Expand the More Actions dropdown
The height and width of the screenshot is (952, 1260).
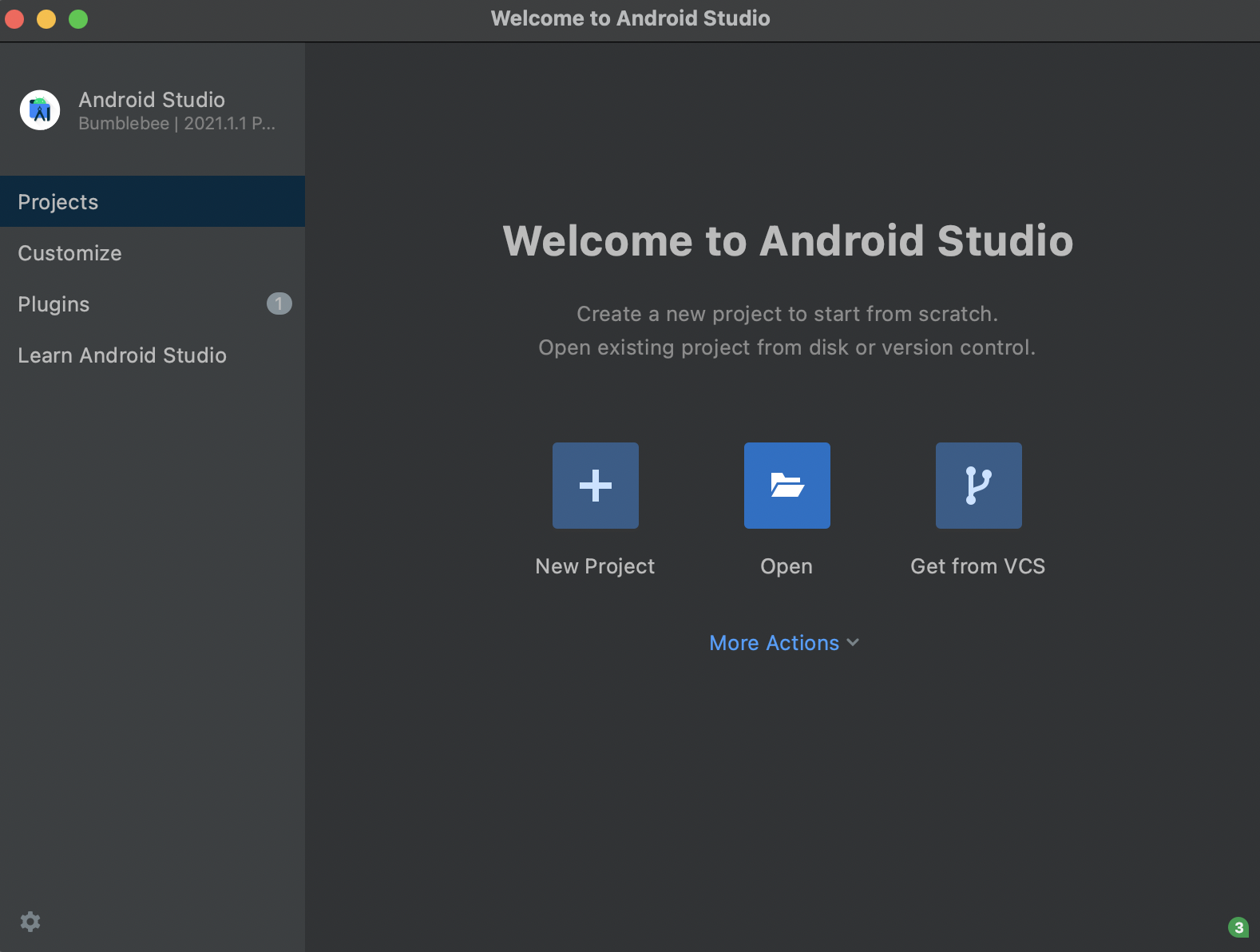click(784, 643)
